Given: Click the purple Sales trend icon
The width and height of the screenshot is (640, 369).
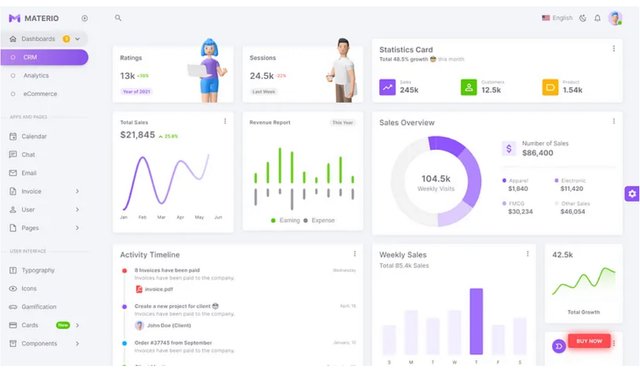Looking at the screenshot, I should (387, 87).
